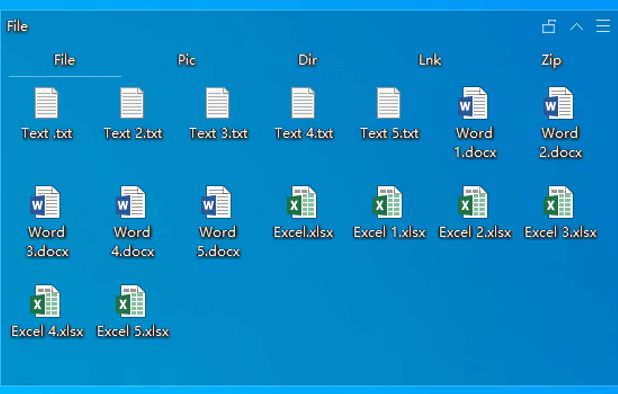This screenshot has height=394, width=618.
Task: Open the hamburger menu in the title bar
Action: tap(603, 26)
